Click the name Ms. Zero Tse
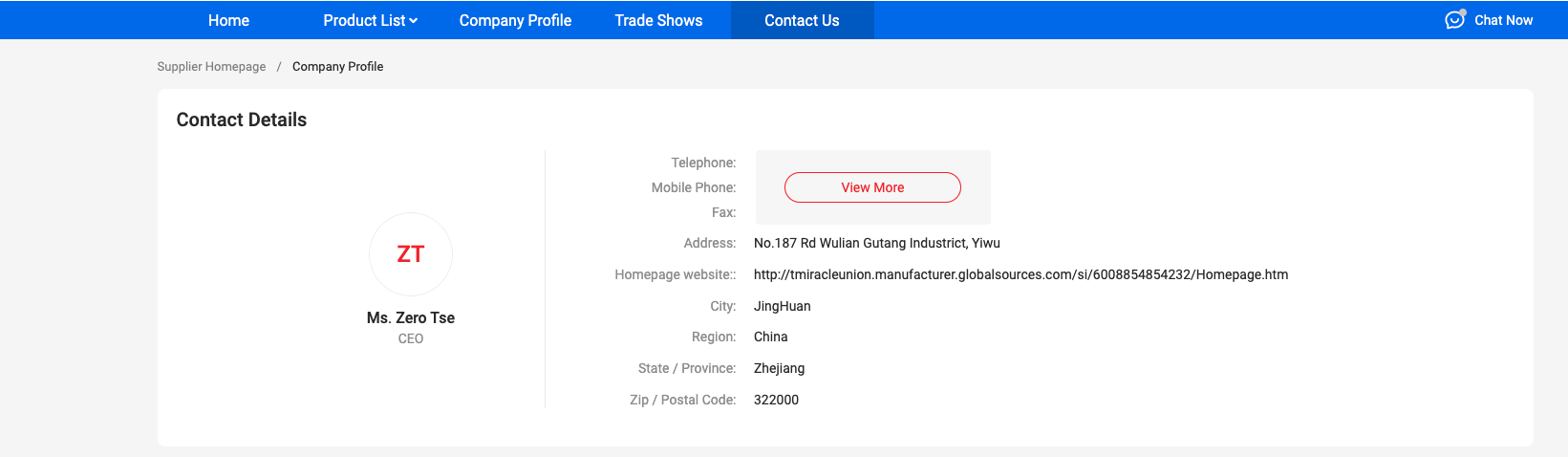This screenshot has width=1568, height=457. pyautogui.click(x=411, y=318)
